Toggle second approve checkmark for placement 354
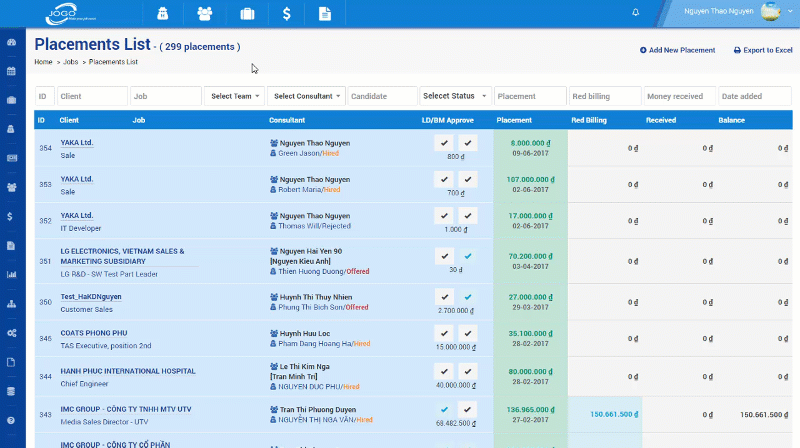 click(x=468, y=143)
